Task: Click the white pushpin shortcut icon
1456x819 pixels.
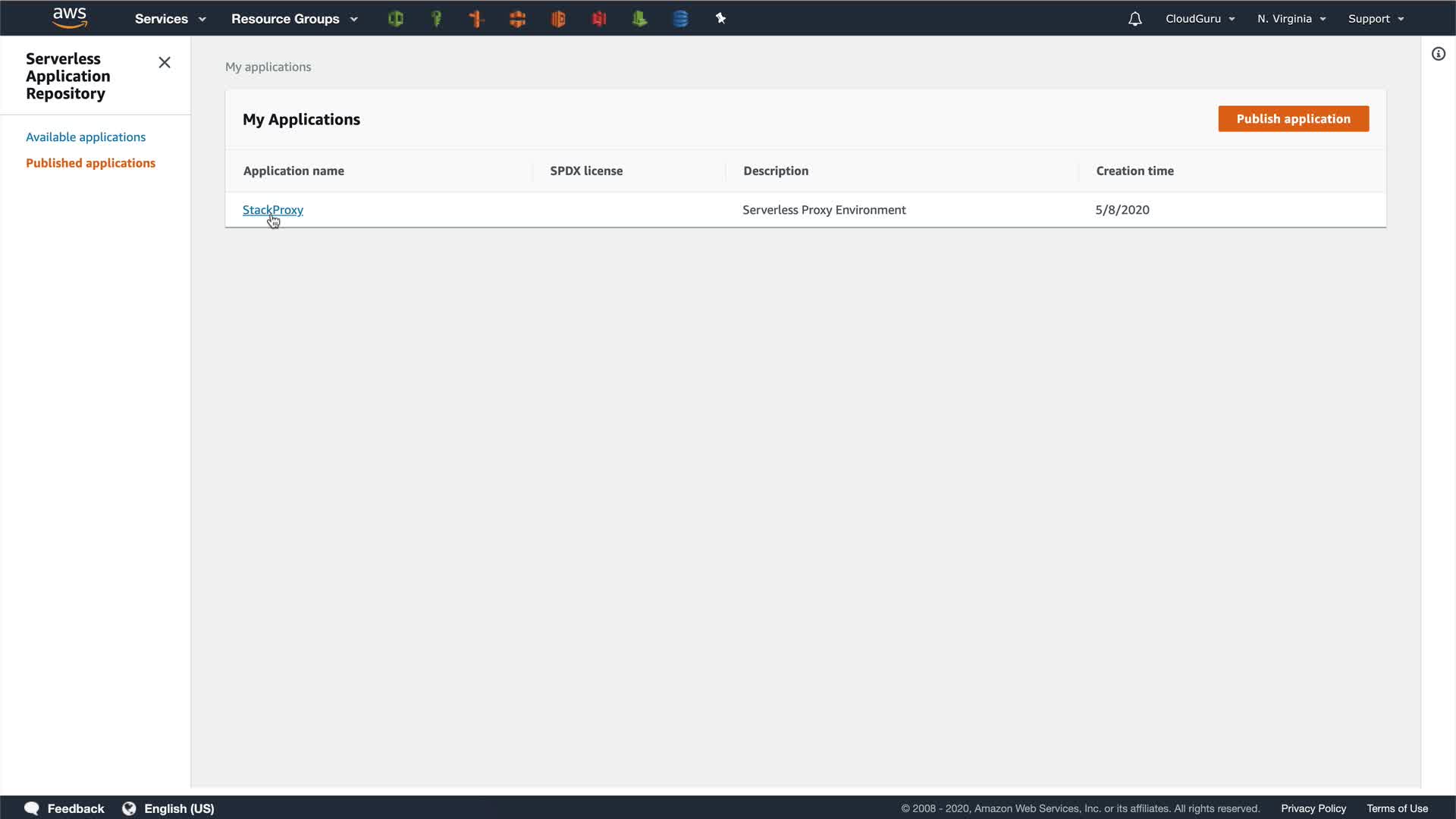Action: tap(720, 19)
